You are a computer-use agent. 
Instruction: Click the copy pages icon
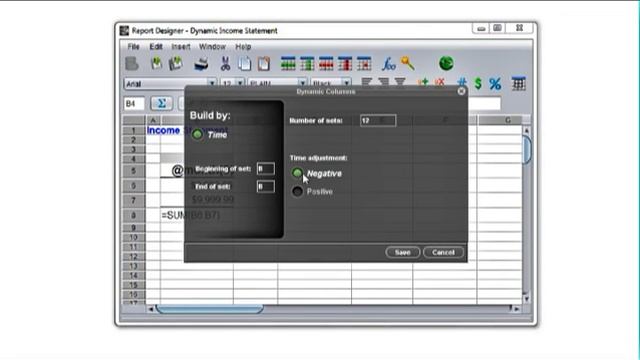(x=244, y=63)
